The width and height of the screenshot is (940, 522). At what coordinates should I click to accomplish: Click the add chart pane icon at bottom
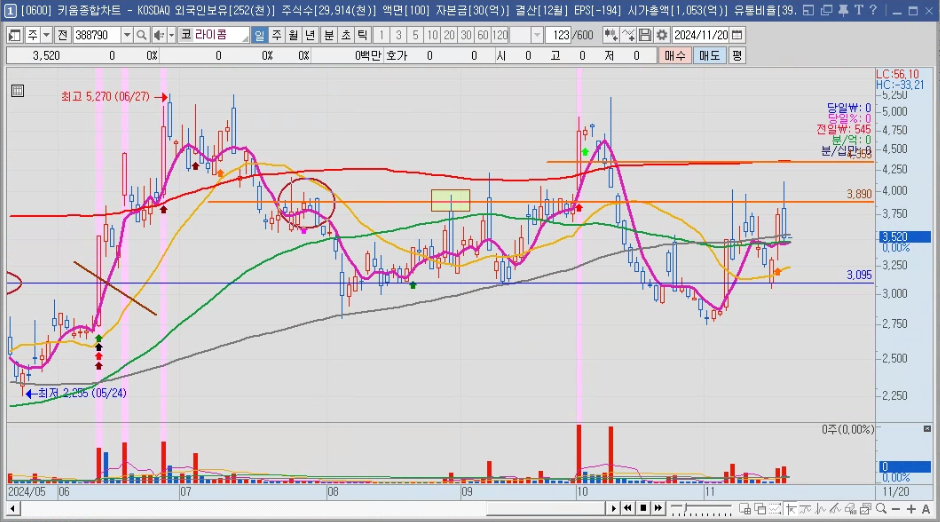click(x=745, y=509)
